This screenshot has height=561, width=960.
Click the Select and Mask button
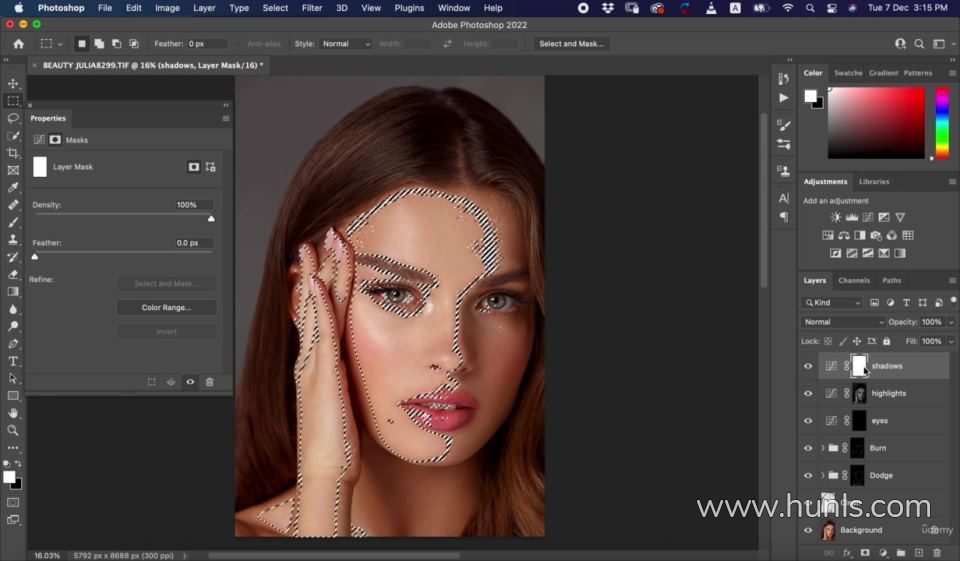[x=570, y=44]
